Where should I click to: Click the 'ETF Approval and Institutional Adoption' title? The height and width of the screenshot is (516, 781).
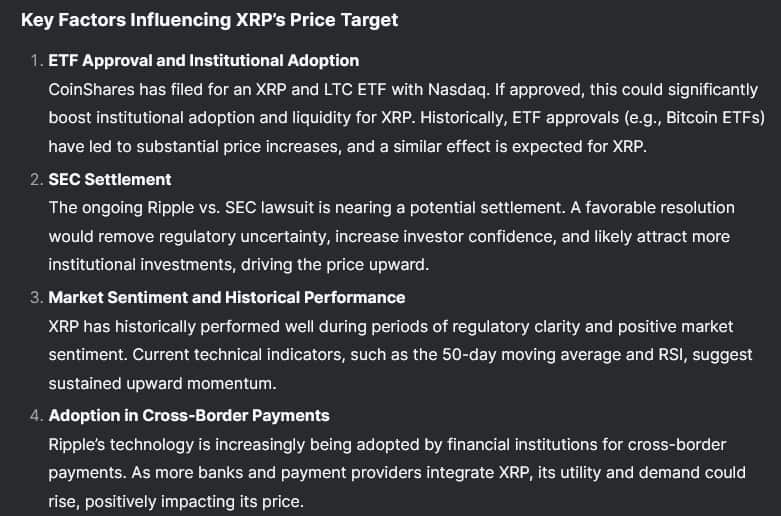coord(203,61)
